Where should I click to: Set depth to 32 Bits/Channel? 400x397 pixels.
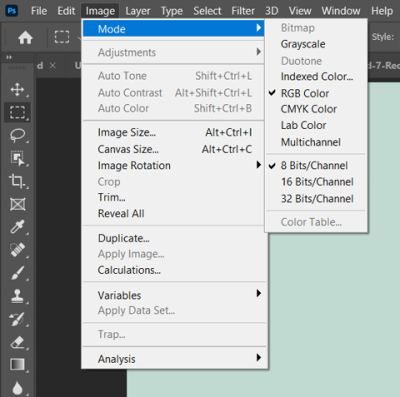[316, 199]
